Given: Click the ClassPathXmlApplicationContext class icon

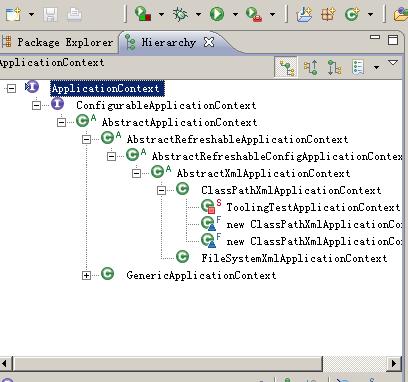Looking at the screenshot, I should [x=183, y=189].
